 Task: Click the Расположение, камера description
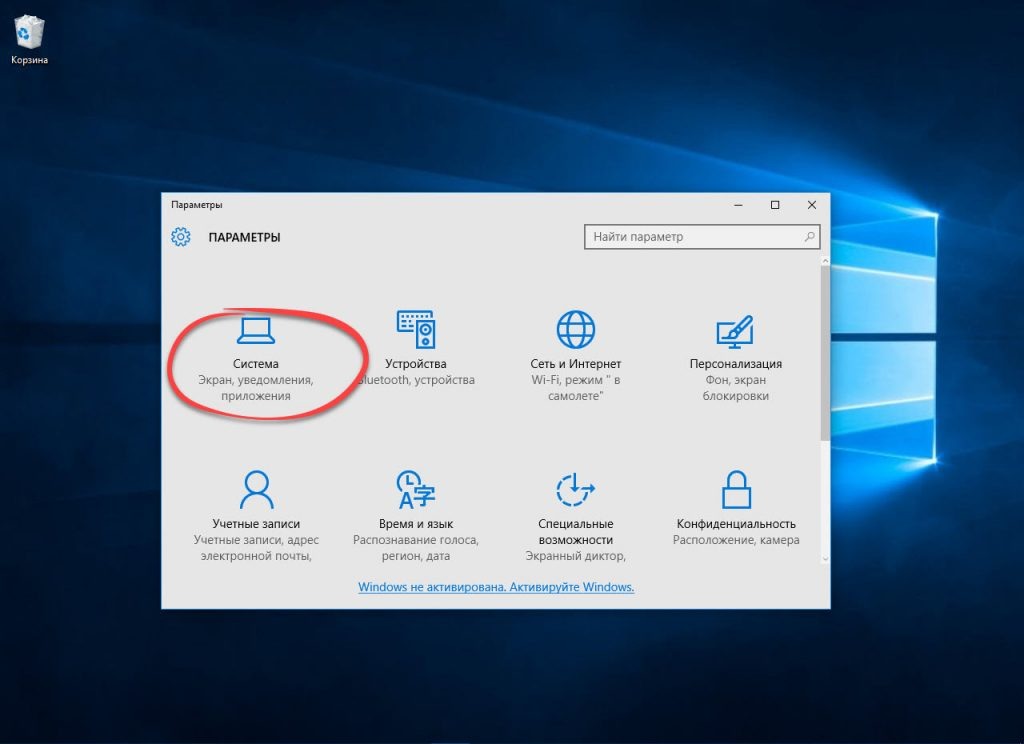[736, 540]
